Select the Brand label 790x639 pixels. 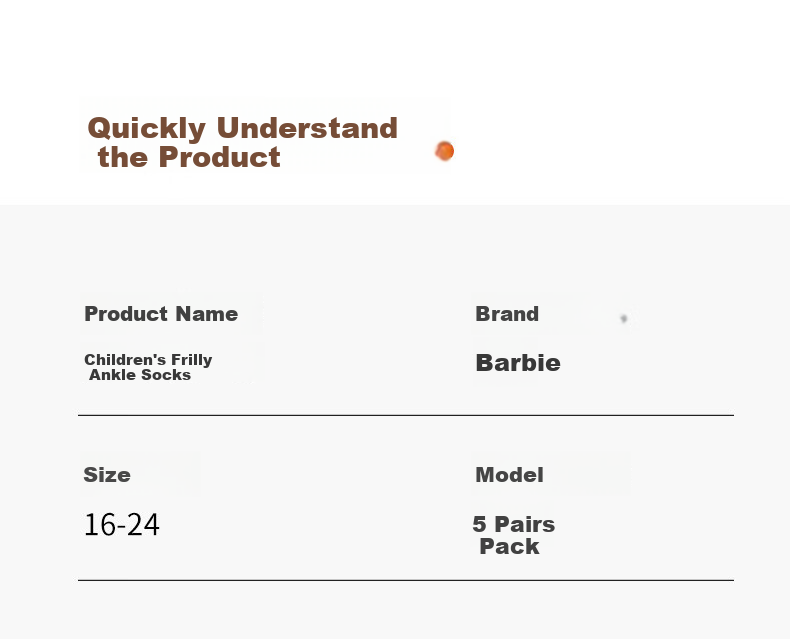click(507, 314)
